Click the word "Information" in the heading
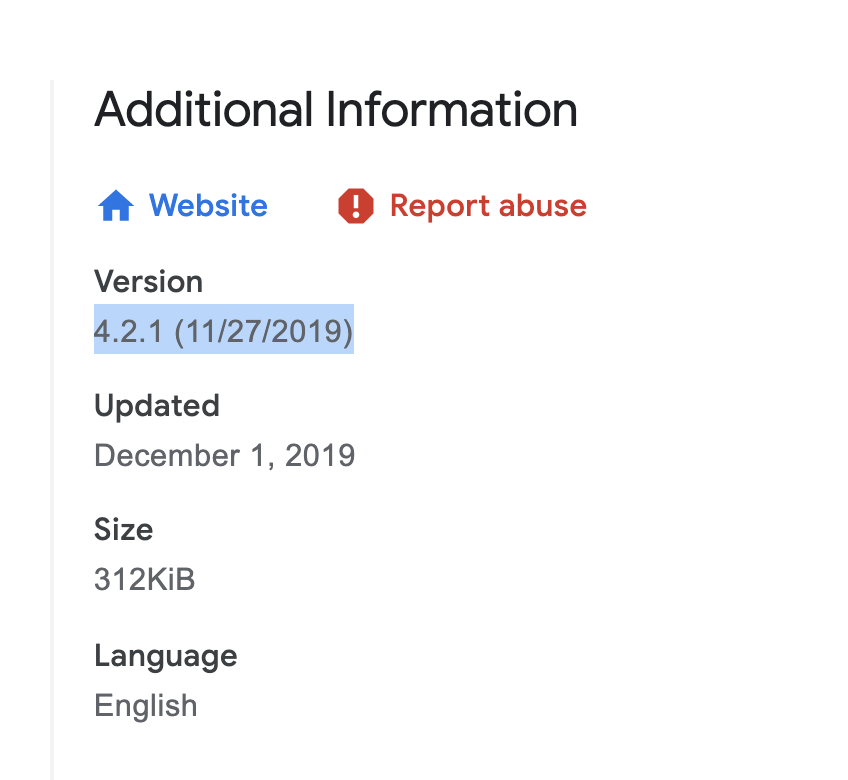This screenshot has height=780, width=848. click(452, 109)
